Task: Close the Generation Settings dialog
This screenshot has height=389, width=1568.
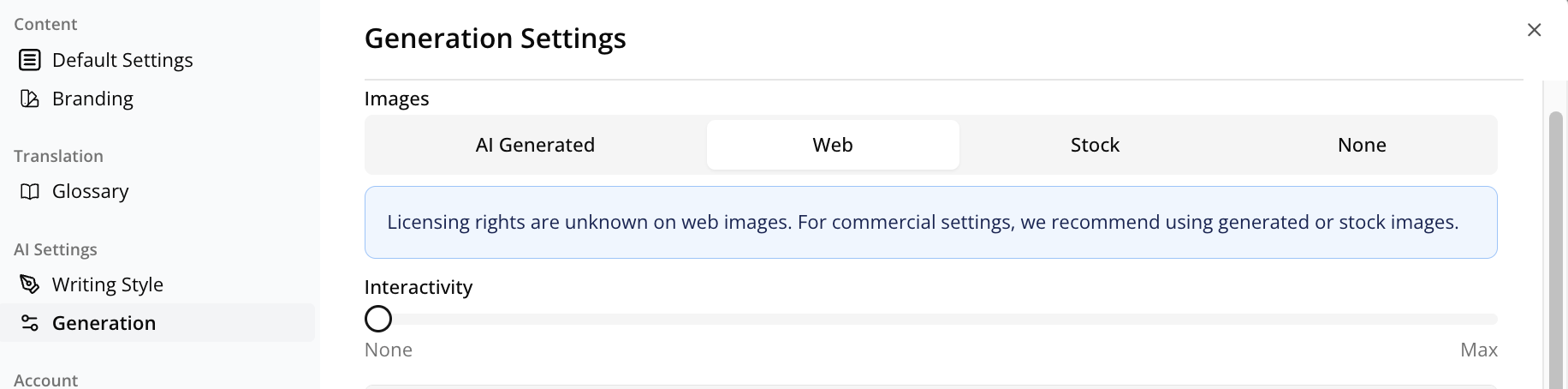Action: [1534, 30]
